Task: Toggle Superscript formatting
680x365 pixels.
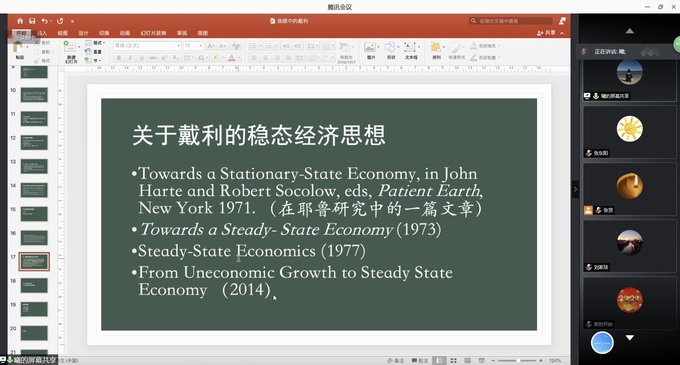Action: coord(164,58)
